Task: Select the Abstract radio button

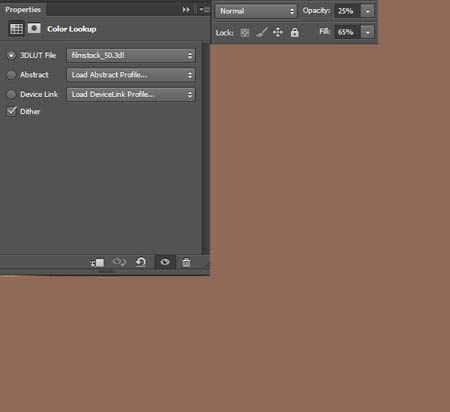Action: (x=11, y=75)
